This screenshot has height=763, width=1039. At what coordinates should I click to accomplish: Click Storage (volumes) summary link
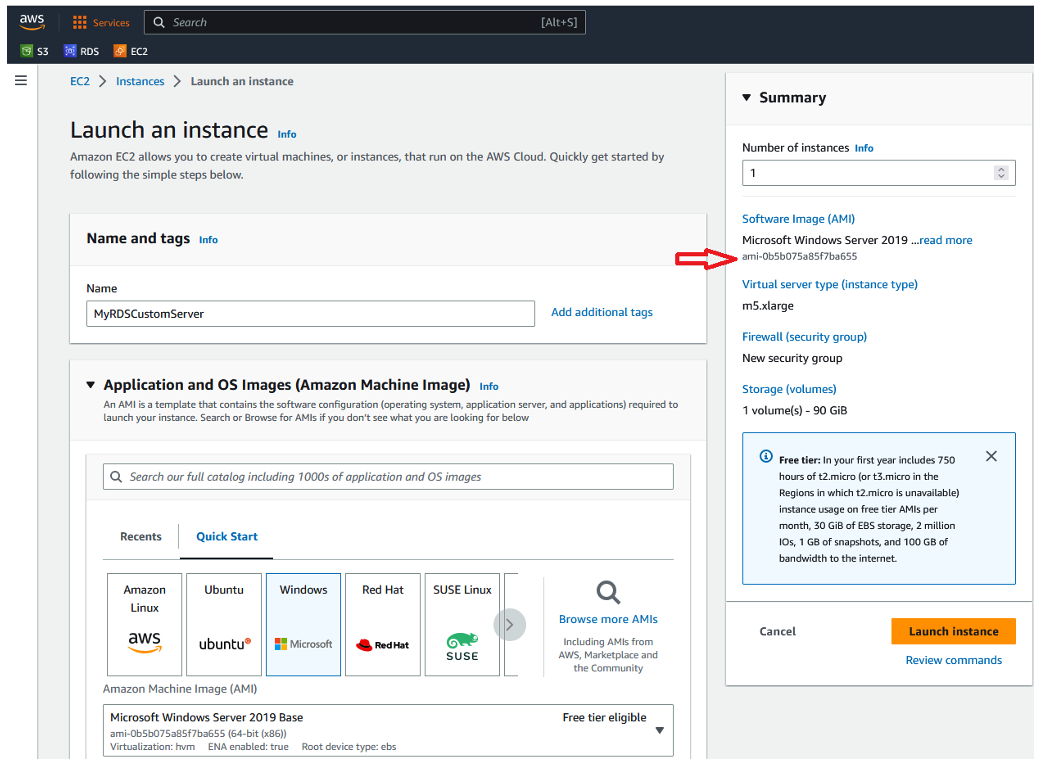[x=789, y=389]
